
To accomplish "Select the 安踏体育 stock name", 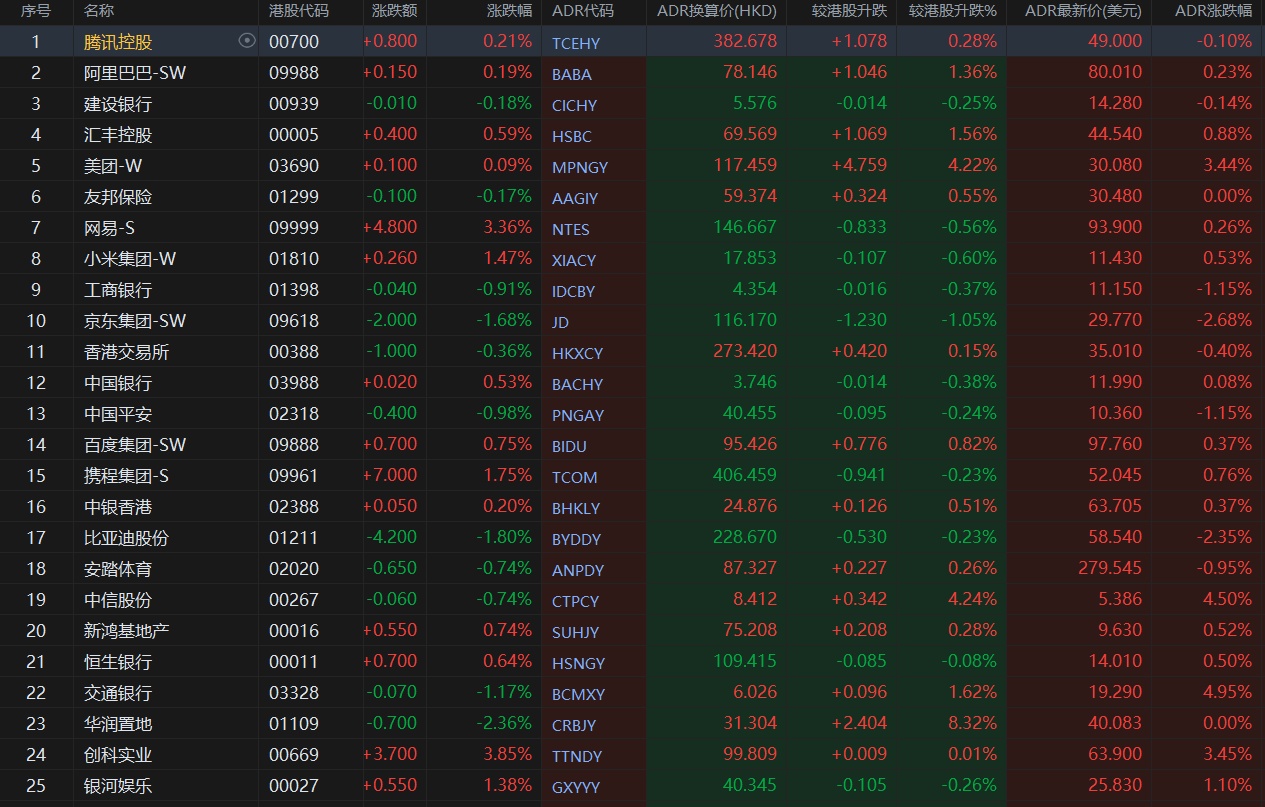I will (x=118, y=569).
